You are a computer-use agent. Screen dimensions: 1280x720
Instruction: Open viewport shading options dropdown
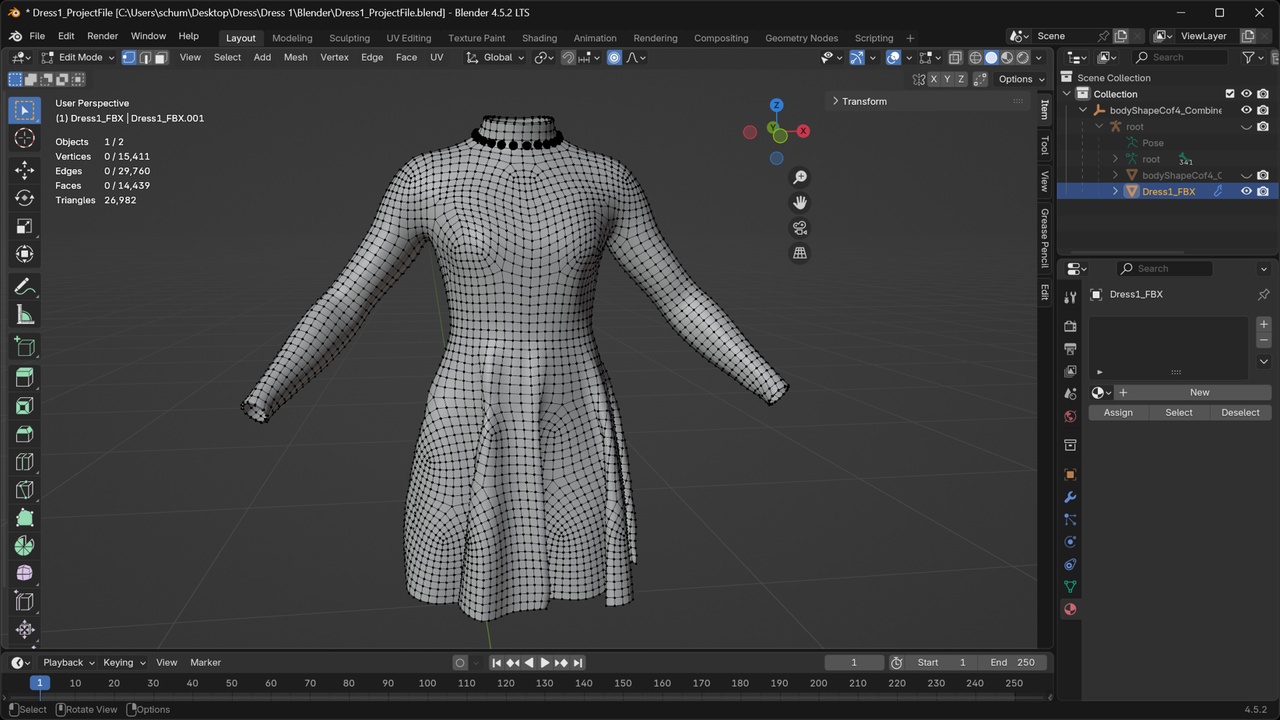coord(1038,58)
